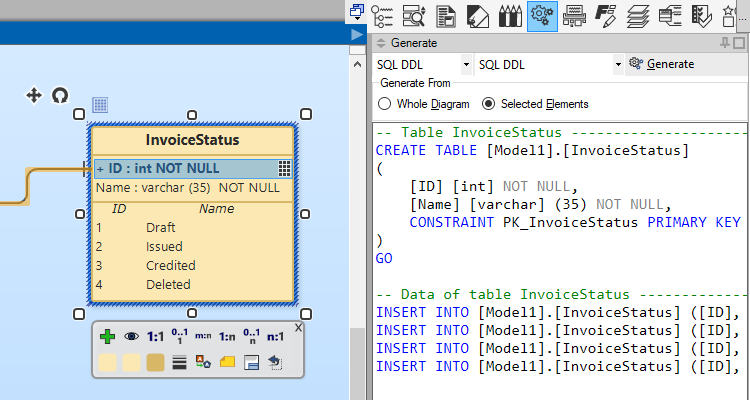Select the Selected Elements radio option
Image resolution: width=750 pixels, height=400 pixels.
(488, 103)
